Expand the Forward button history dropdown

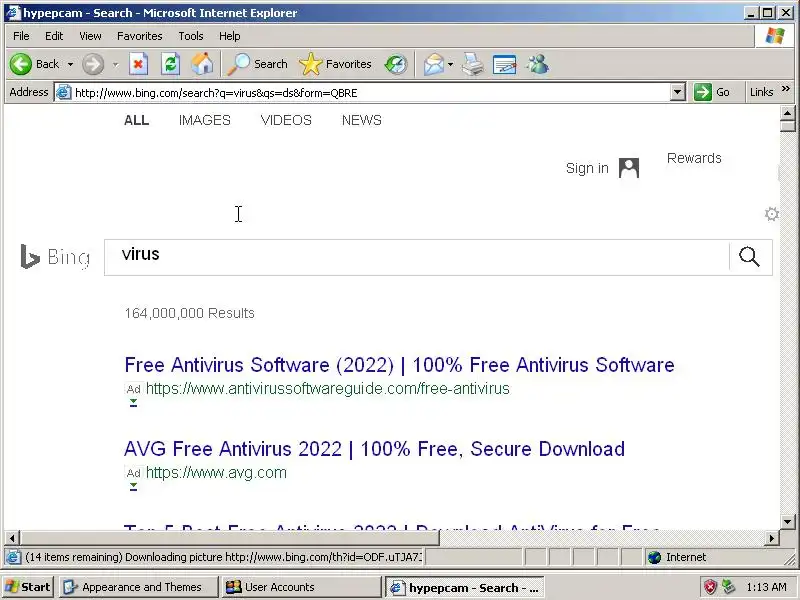tap(116, 64)
